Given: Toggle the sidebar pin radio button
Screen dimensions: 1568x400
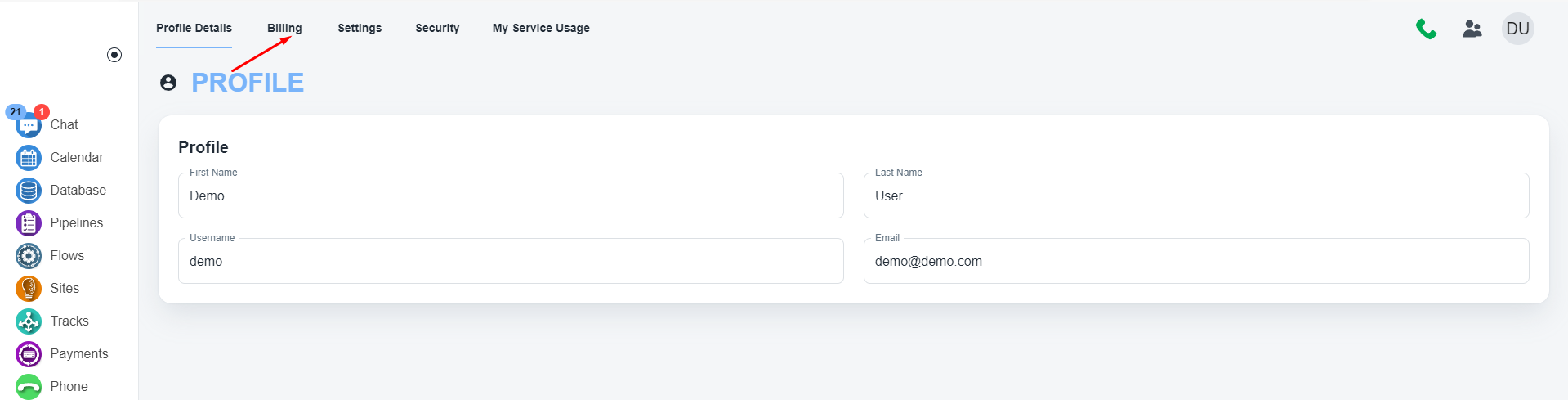Looking at the screenshot, I should 114,55.
